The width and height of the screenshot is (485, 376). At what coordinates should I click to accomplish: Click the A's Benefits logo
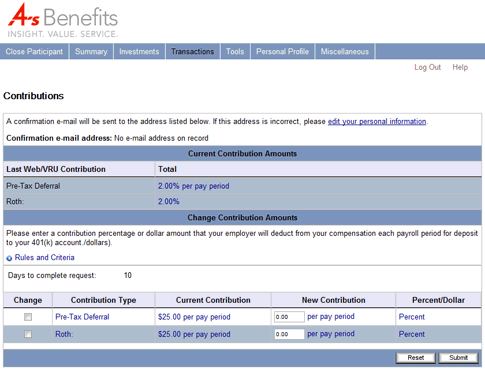tap(63, 20)
